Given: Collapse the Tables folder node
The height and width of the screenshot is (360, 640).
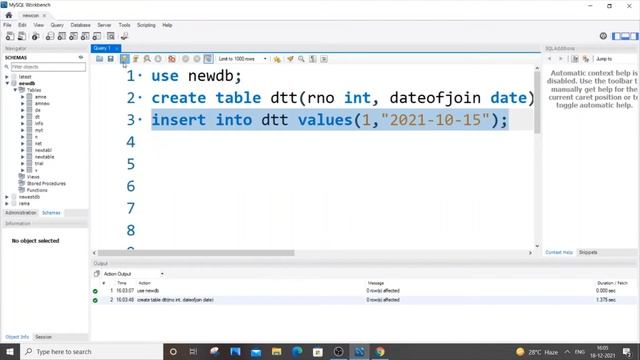Looking at the screenshot, I should (x=15, y=90).
